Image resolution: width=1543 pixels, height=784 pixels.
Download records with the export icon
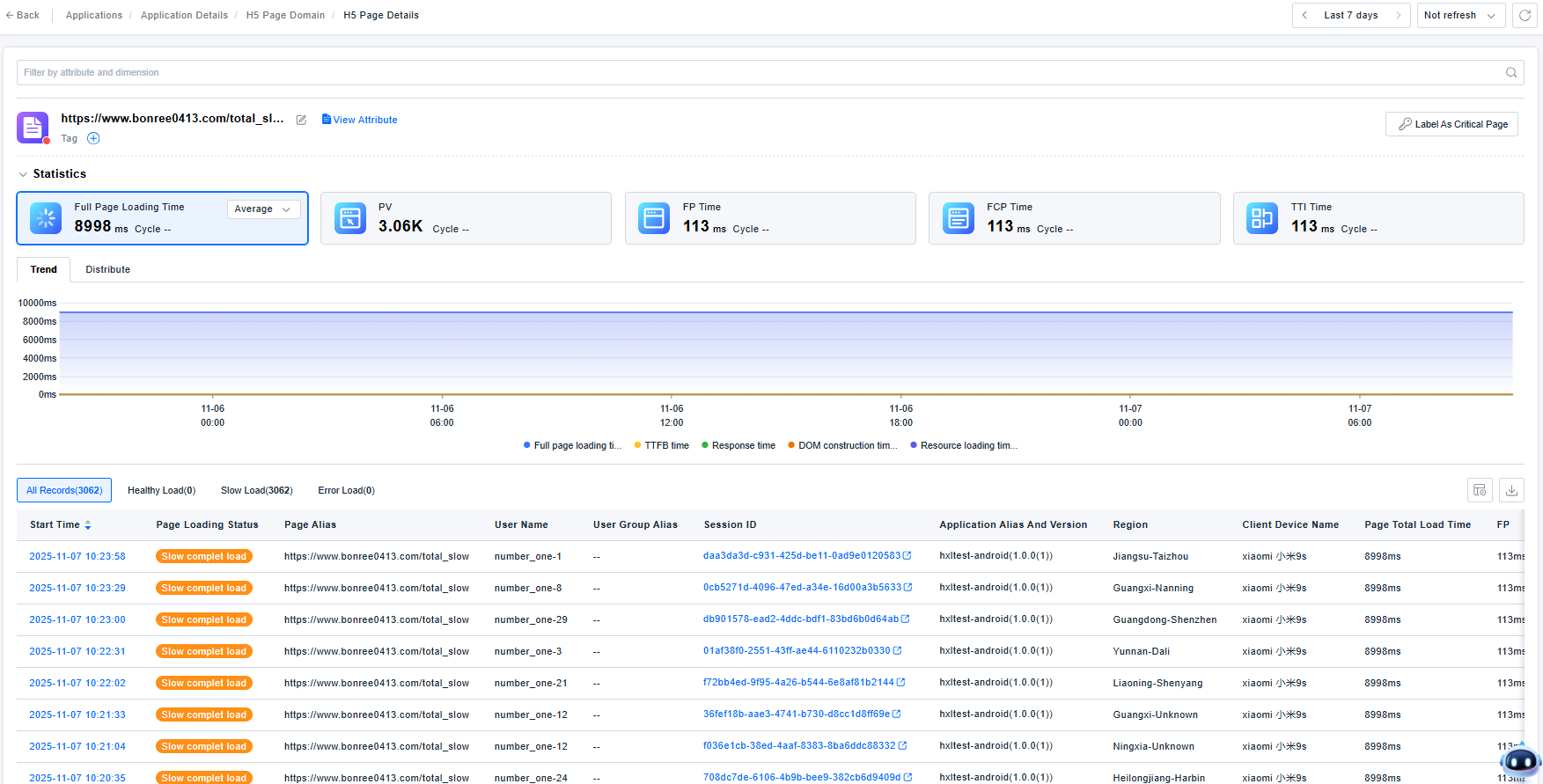pos(1511,490)
